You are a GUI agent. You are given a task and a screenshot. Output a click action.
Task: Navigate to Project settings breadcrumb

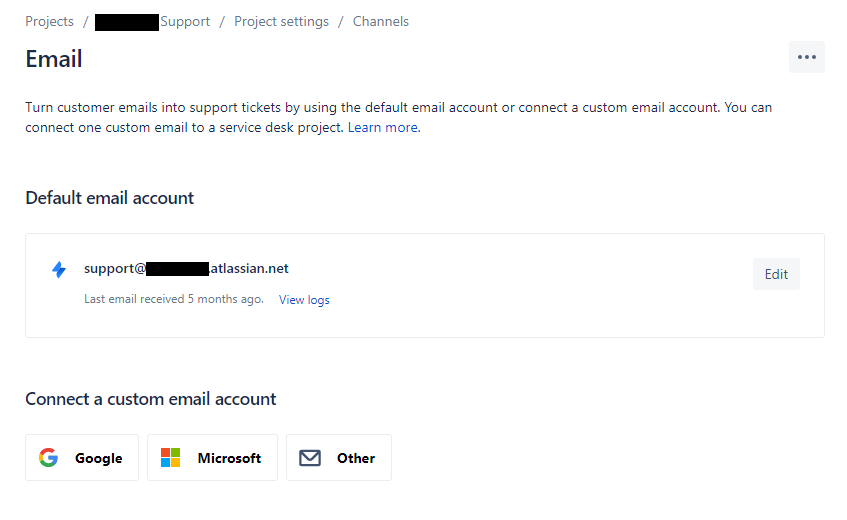point(281,22)
